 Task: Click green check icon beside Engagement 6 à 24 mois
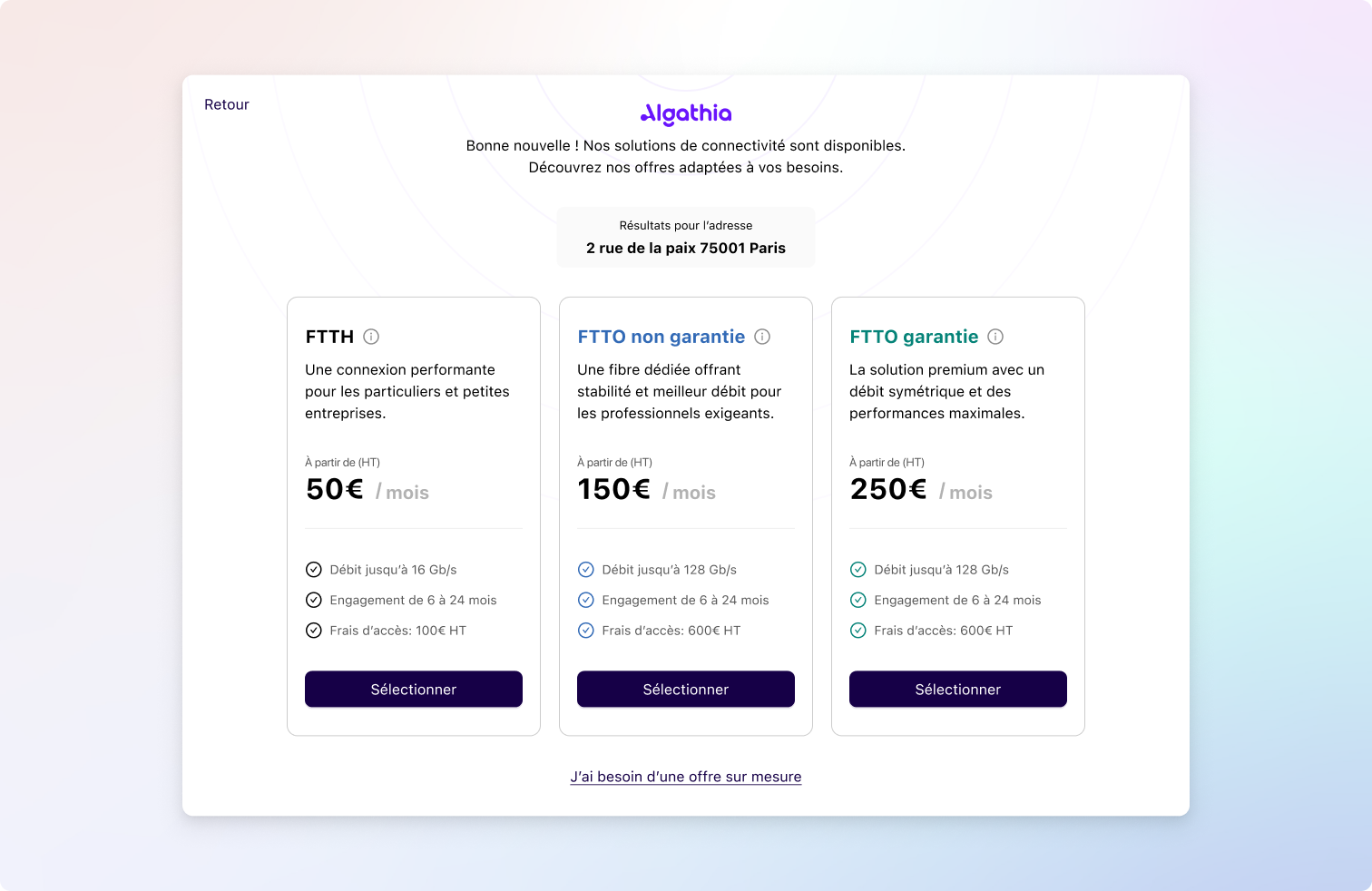click(x=858, y=600)
